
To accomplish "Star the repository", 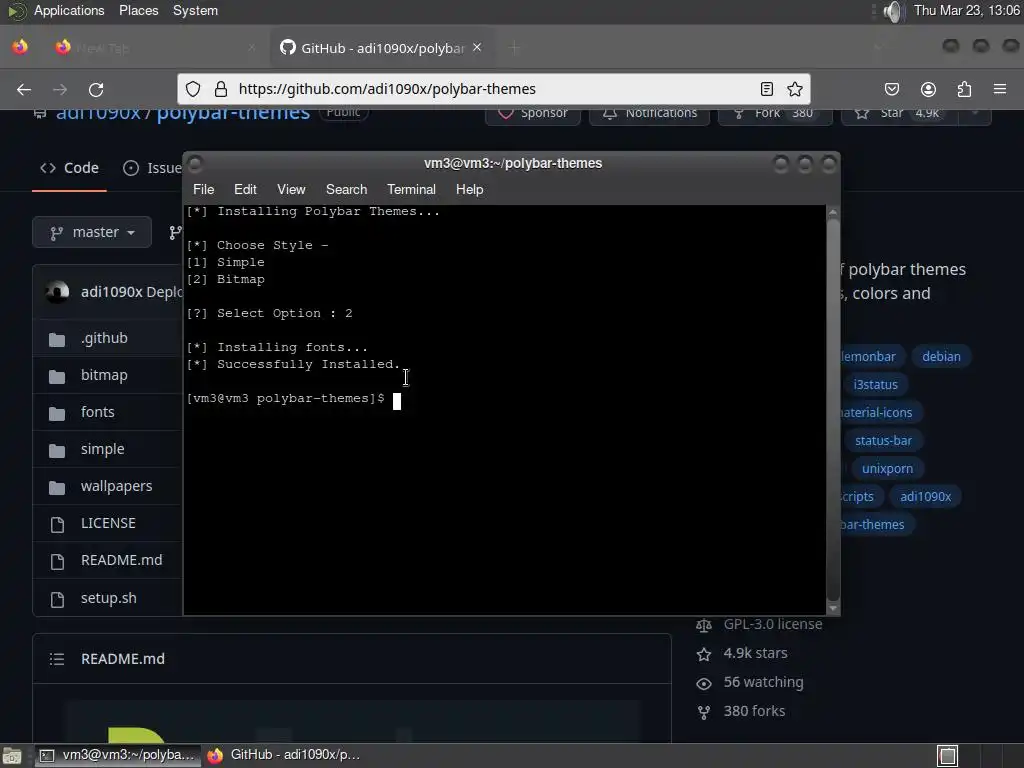I will click(899, 114).
